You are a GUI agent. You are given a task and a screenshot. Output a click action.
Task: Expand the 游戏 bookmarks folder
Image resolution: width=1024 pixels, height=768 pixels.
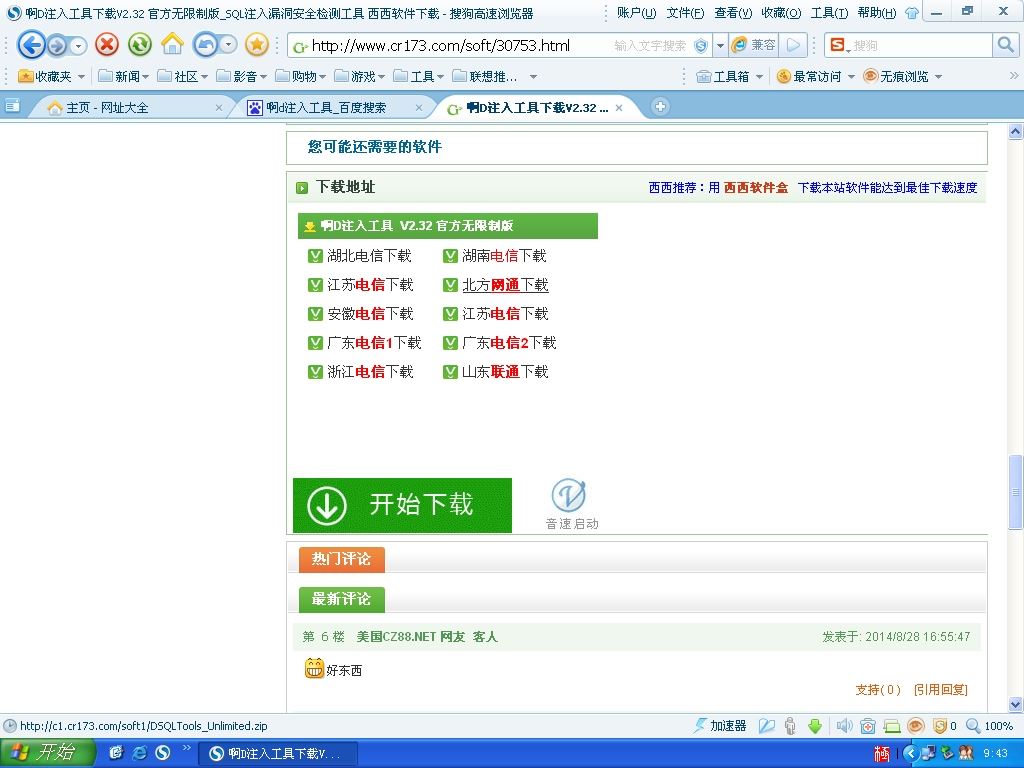coord(359,76)
